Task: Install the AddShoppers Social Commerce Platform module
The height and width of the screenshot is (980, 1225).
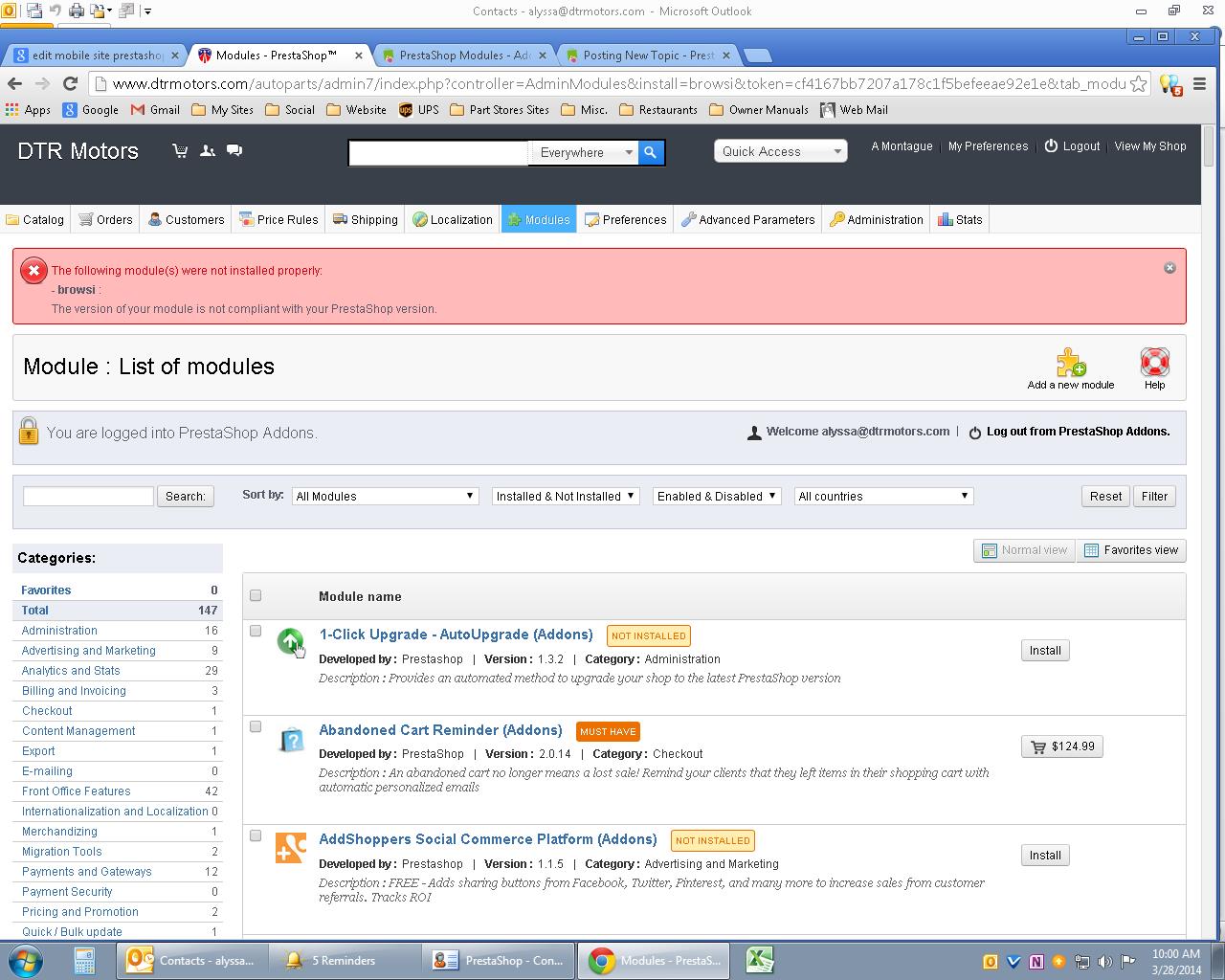Action: pos(1045,856)
